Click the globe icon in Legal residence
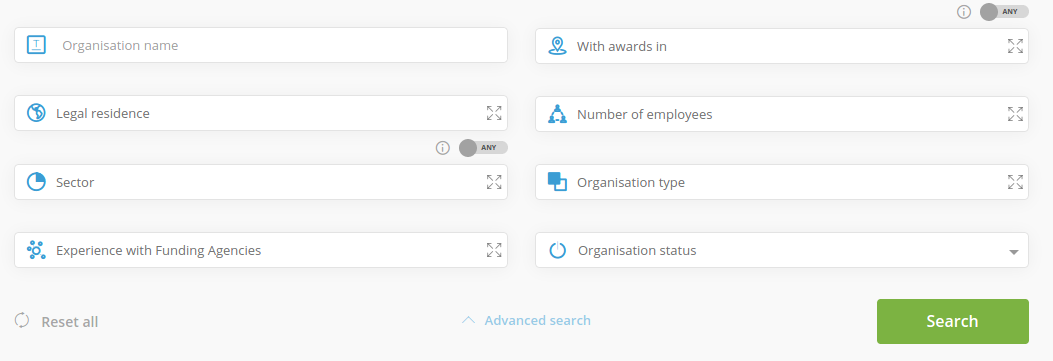 [36, 113]
